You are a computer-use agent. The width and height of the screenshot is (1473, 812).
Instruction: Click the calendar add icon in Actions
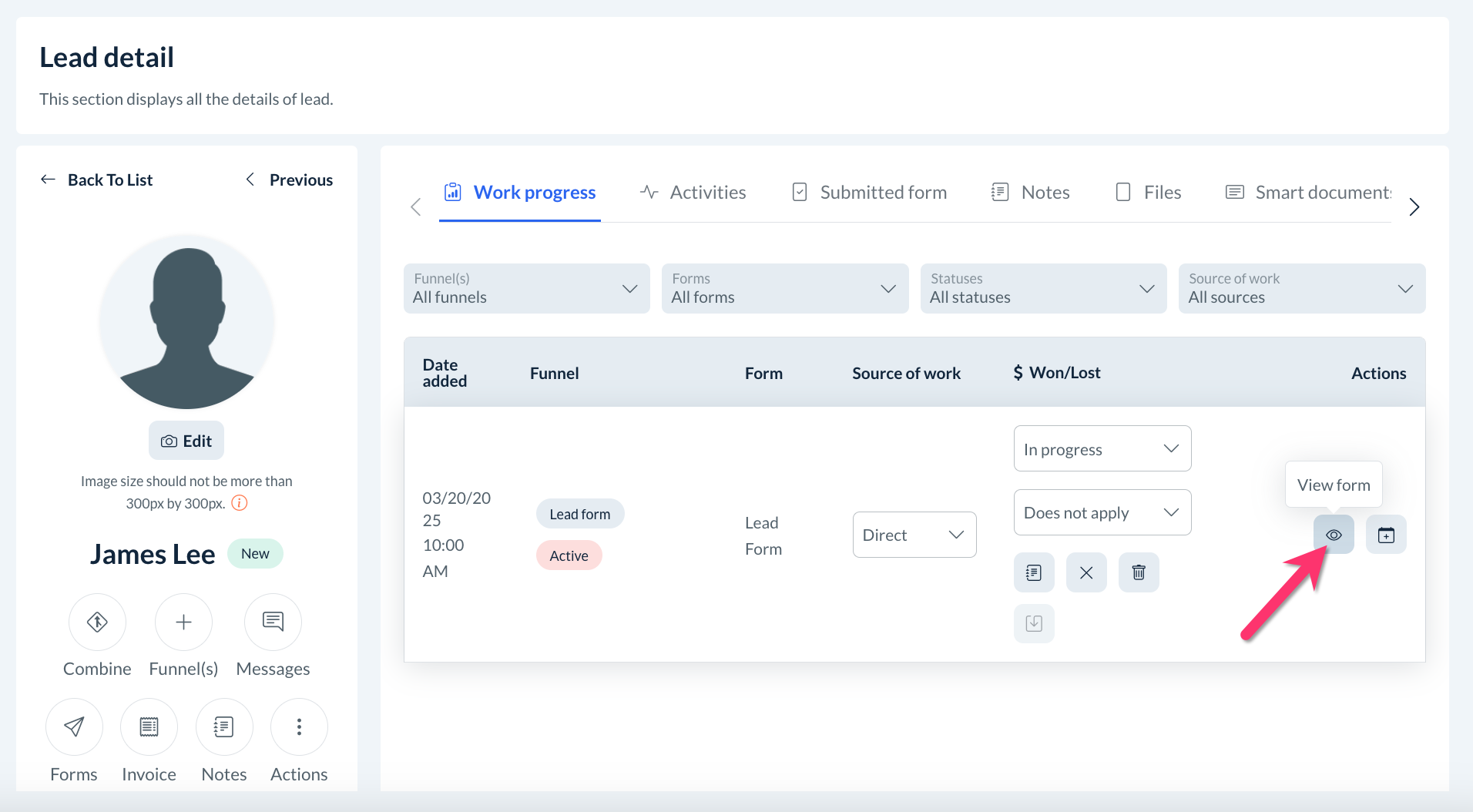coord(1386,535)
